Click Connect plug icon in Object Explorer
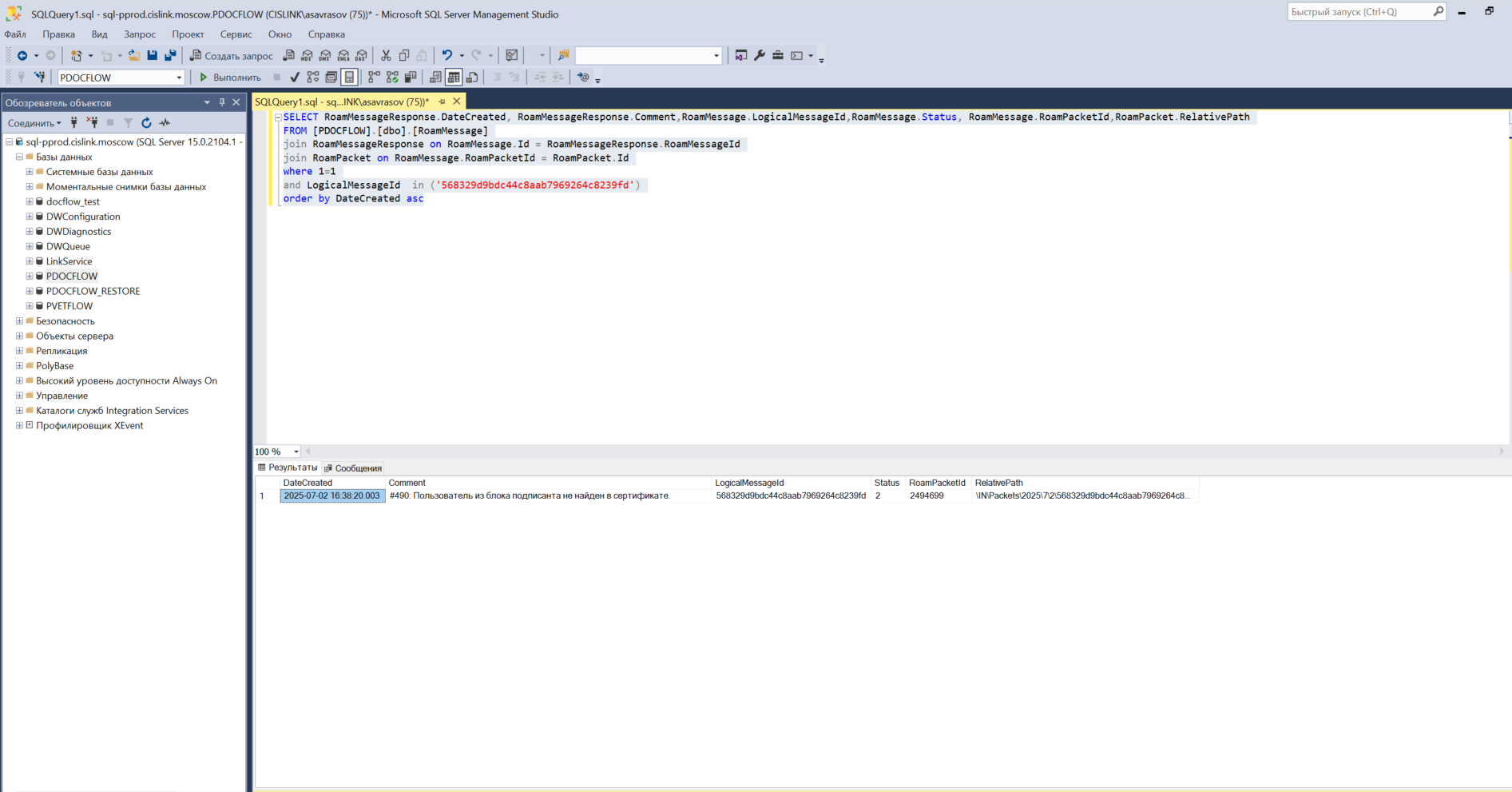Viewport: 1512px width, 792px height. pos(74,122)
